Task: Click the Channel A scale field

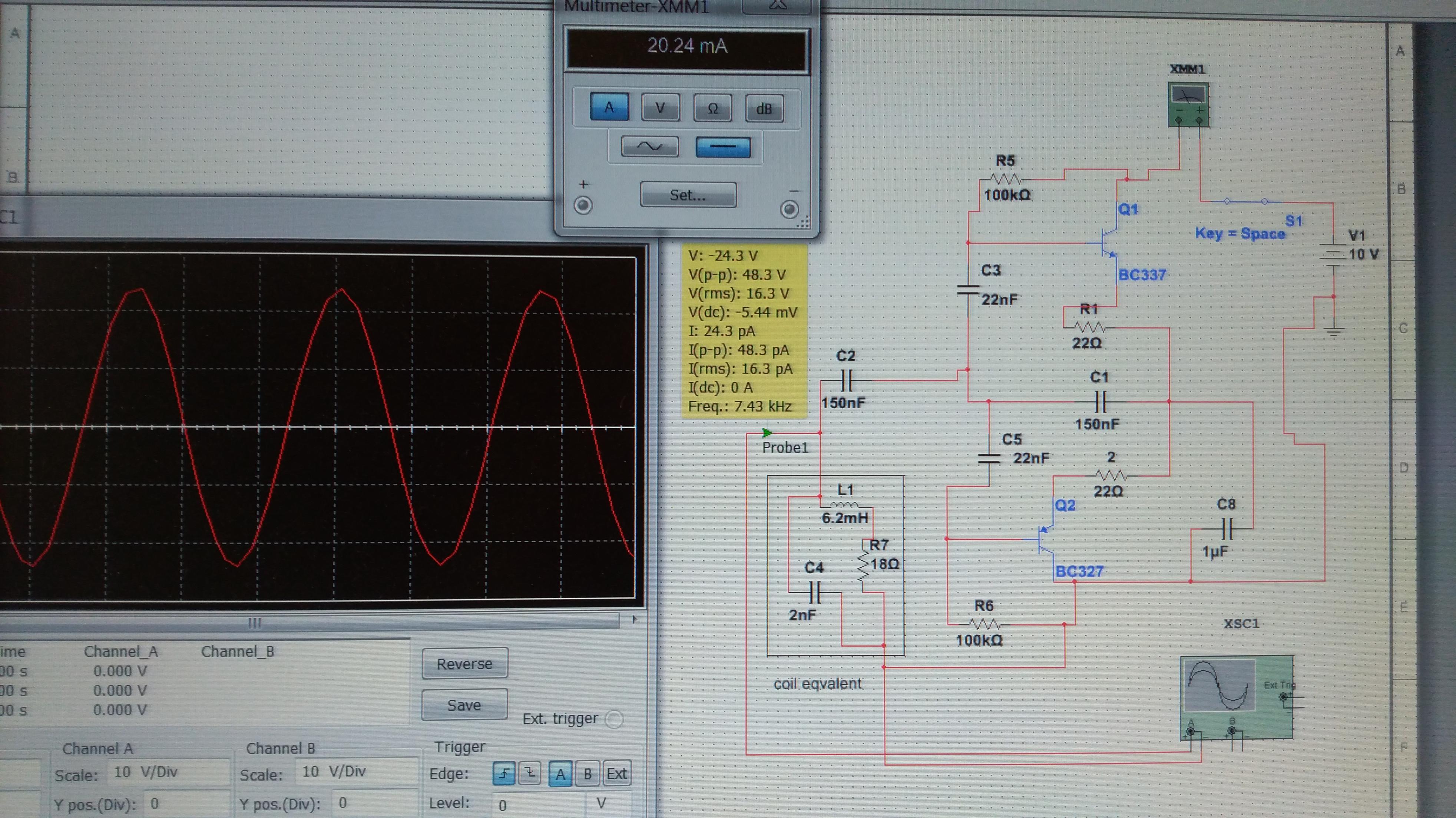Action: 168,772
